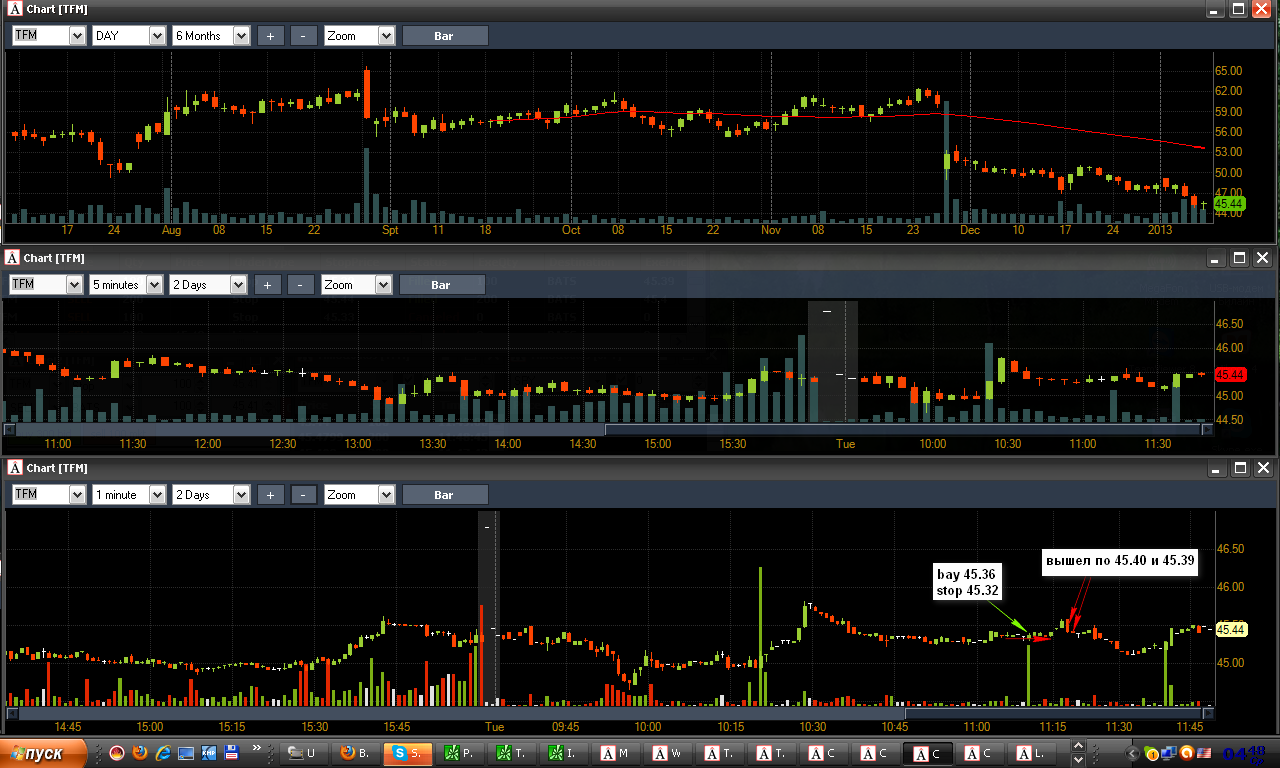Click the left scroll arrow of the 1 minute chart
Screen dimensions: 1280x768
tap(12, 713)
